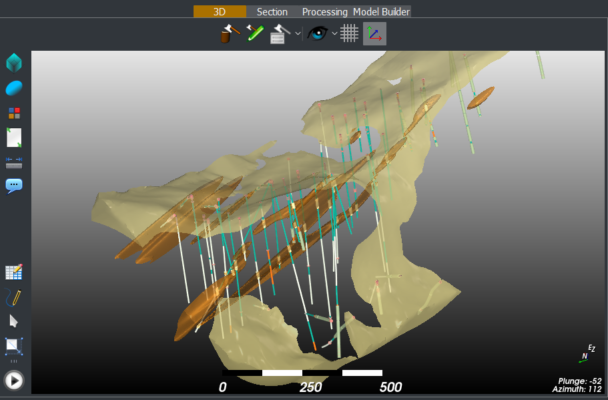The width and height of the screenshot is (608, 400).
Task: Select the box selection tool
Action: [x=14, y=346]
